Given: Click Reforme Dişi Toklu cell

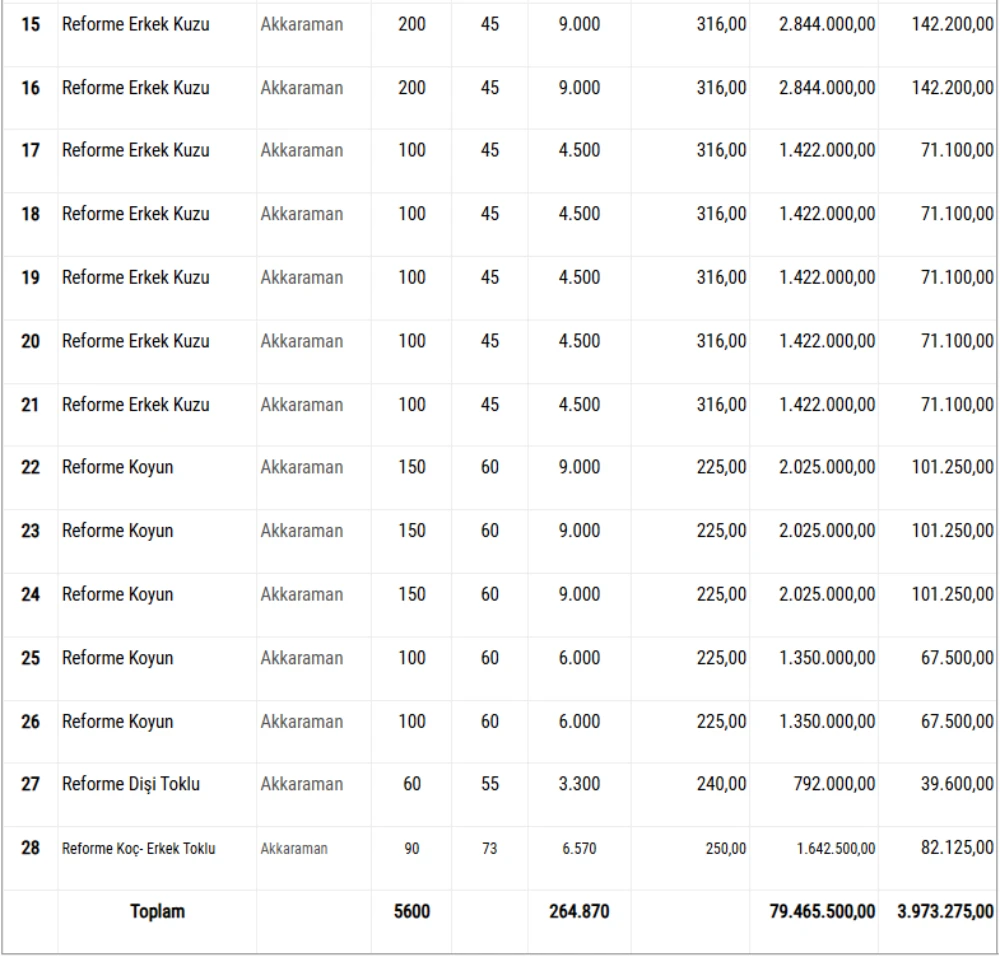Looking at the screenshot, I should coord(131,784).
